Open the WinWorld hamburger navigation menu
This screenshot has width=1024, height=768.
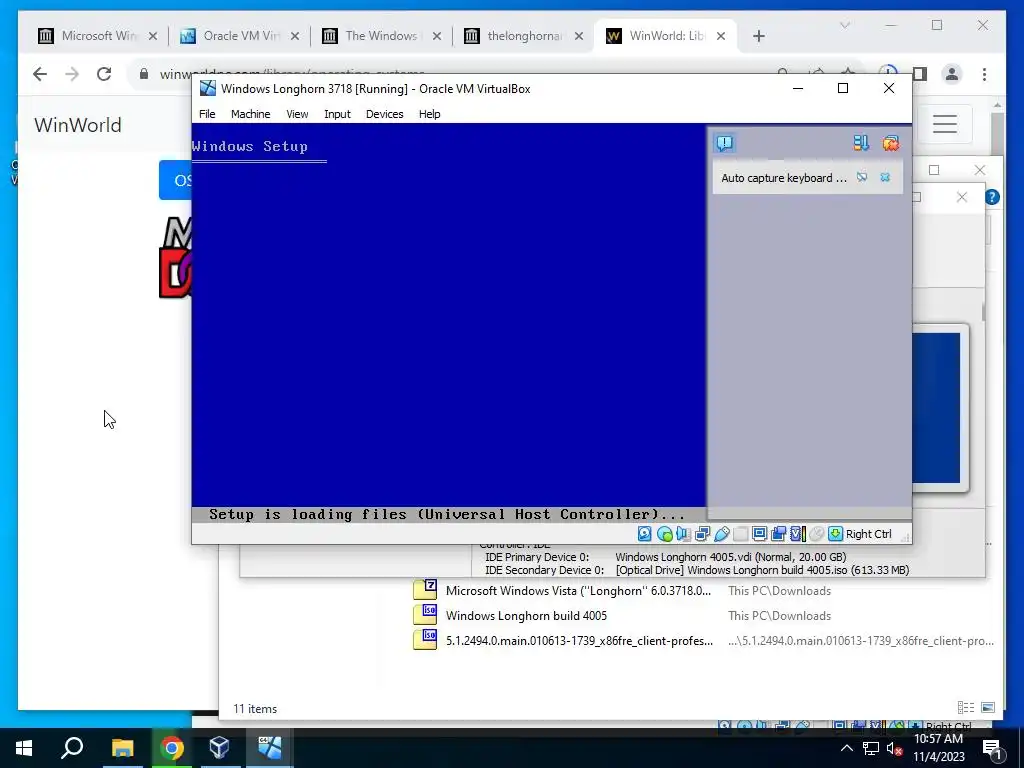tap(944, 123)
